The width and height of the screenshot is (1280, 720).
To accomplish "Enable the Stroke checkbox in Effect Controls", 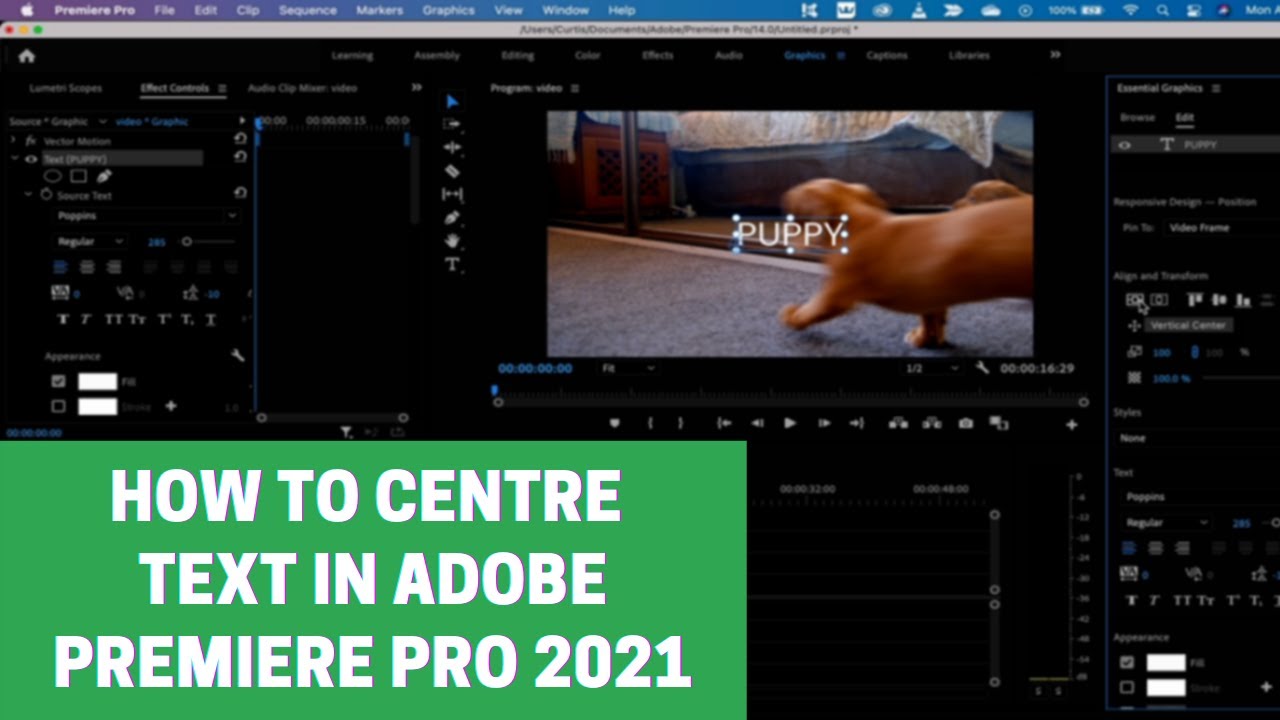I will click(58, 406).
